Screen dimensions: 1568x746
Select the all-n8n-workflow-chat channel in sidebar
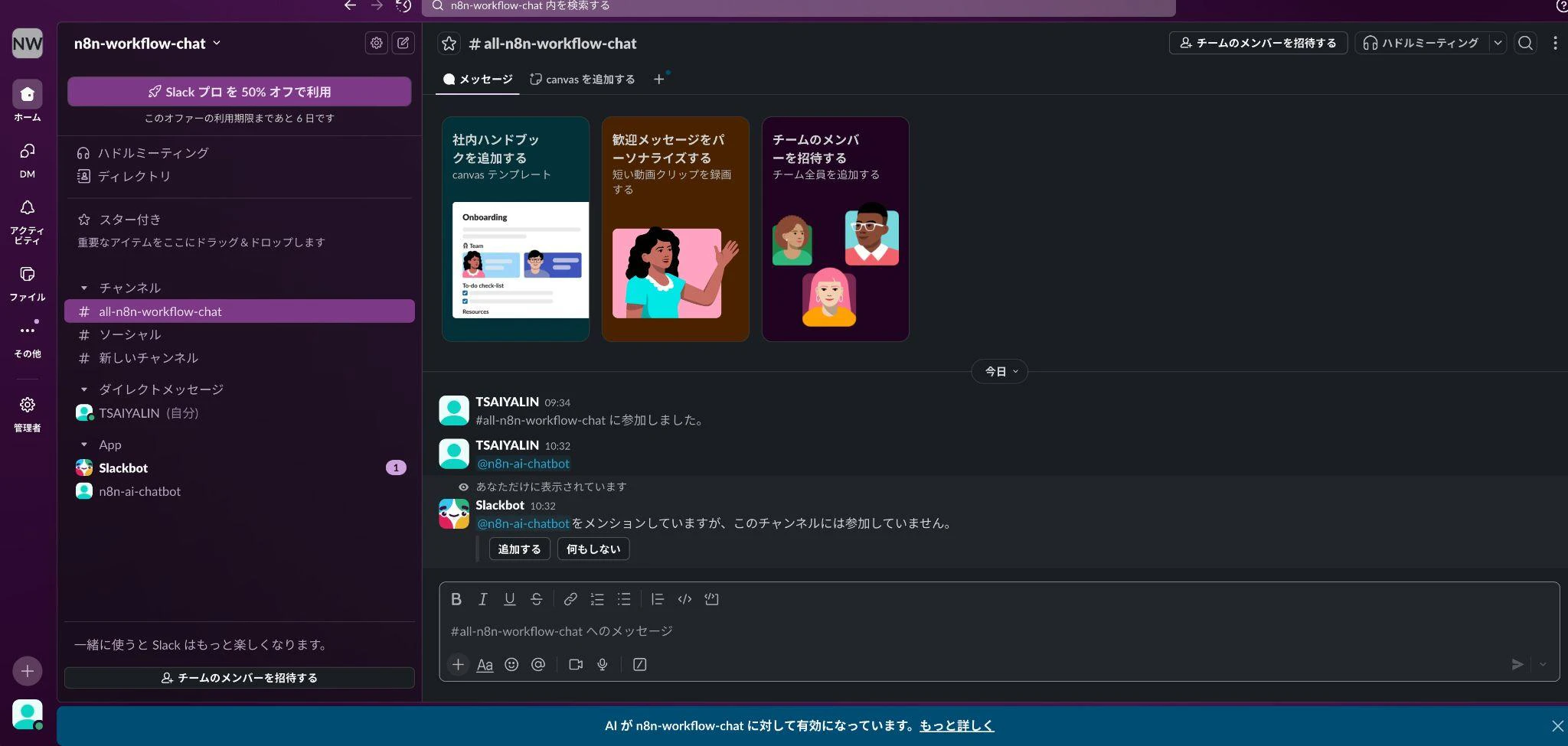(x=240, y=311)
